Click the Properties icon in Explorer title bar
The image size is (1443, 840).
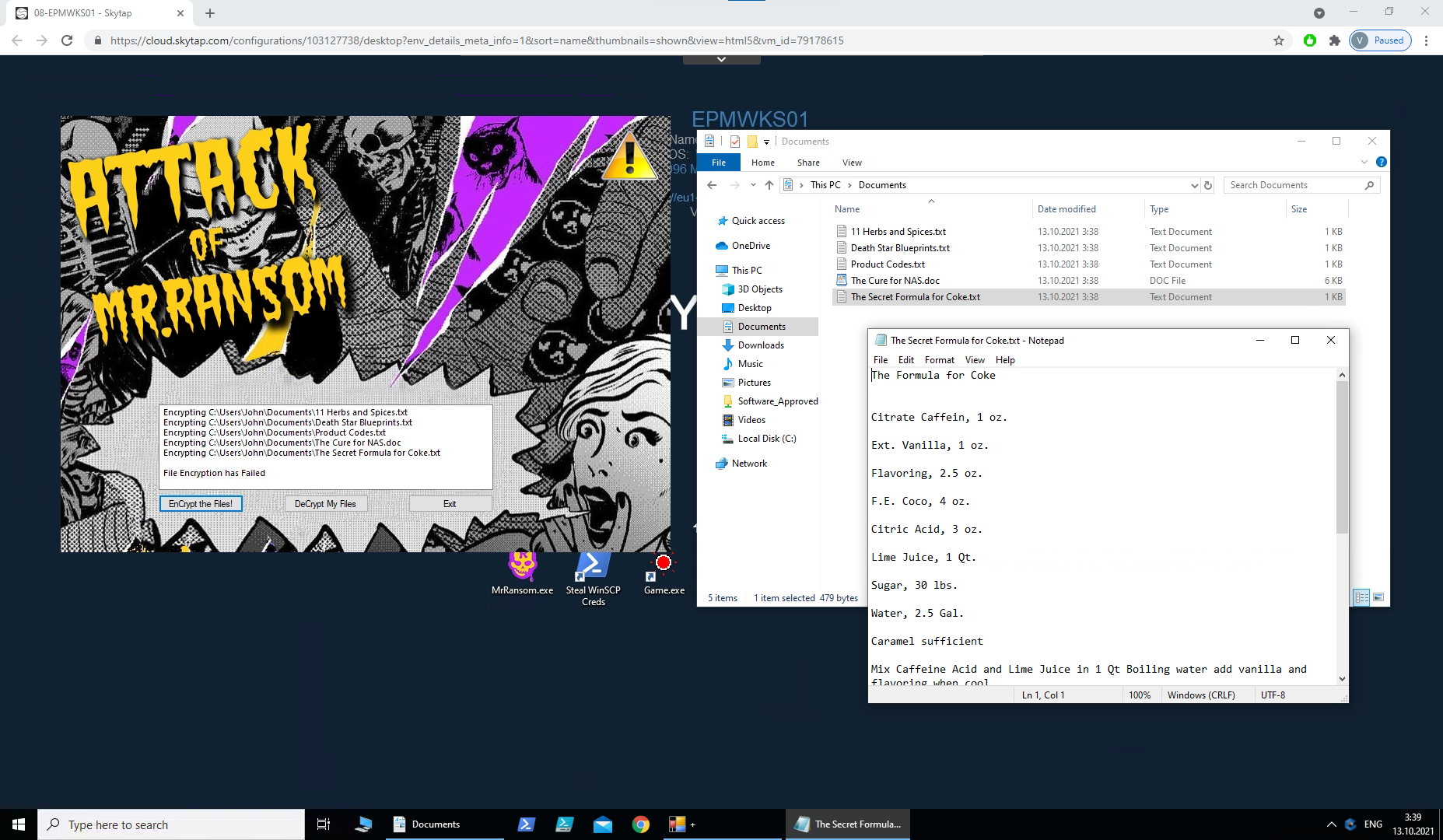[x=735, y=142]
